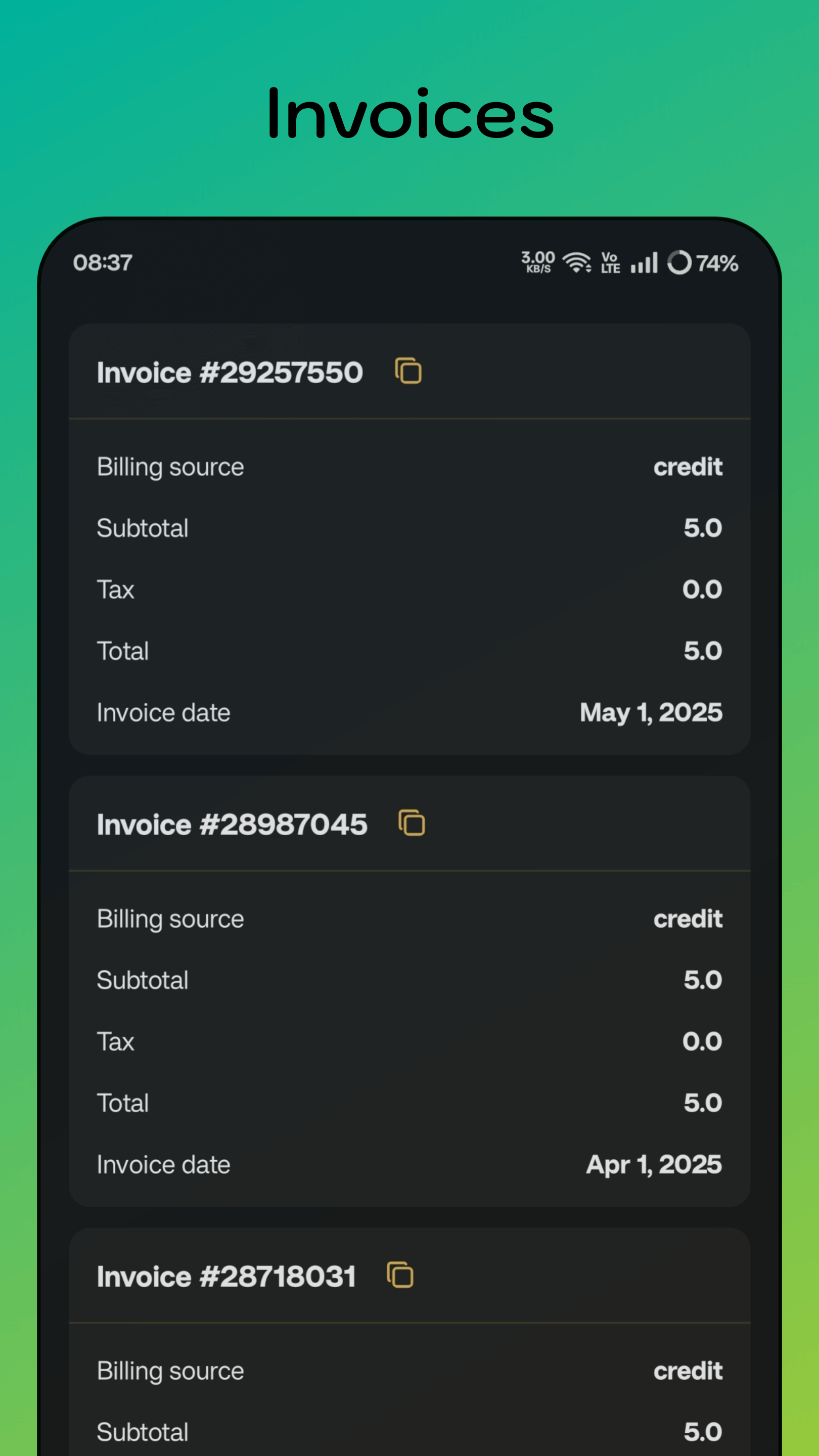819x1456 pixels.
Task: Tap the Apr 1, 2025 invoice date
Action: tap(653, 1164)
